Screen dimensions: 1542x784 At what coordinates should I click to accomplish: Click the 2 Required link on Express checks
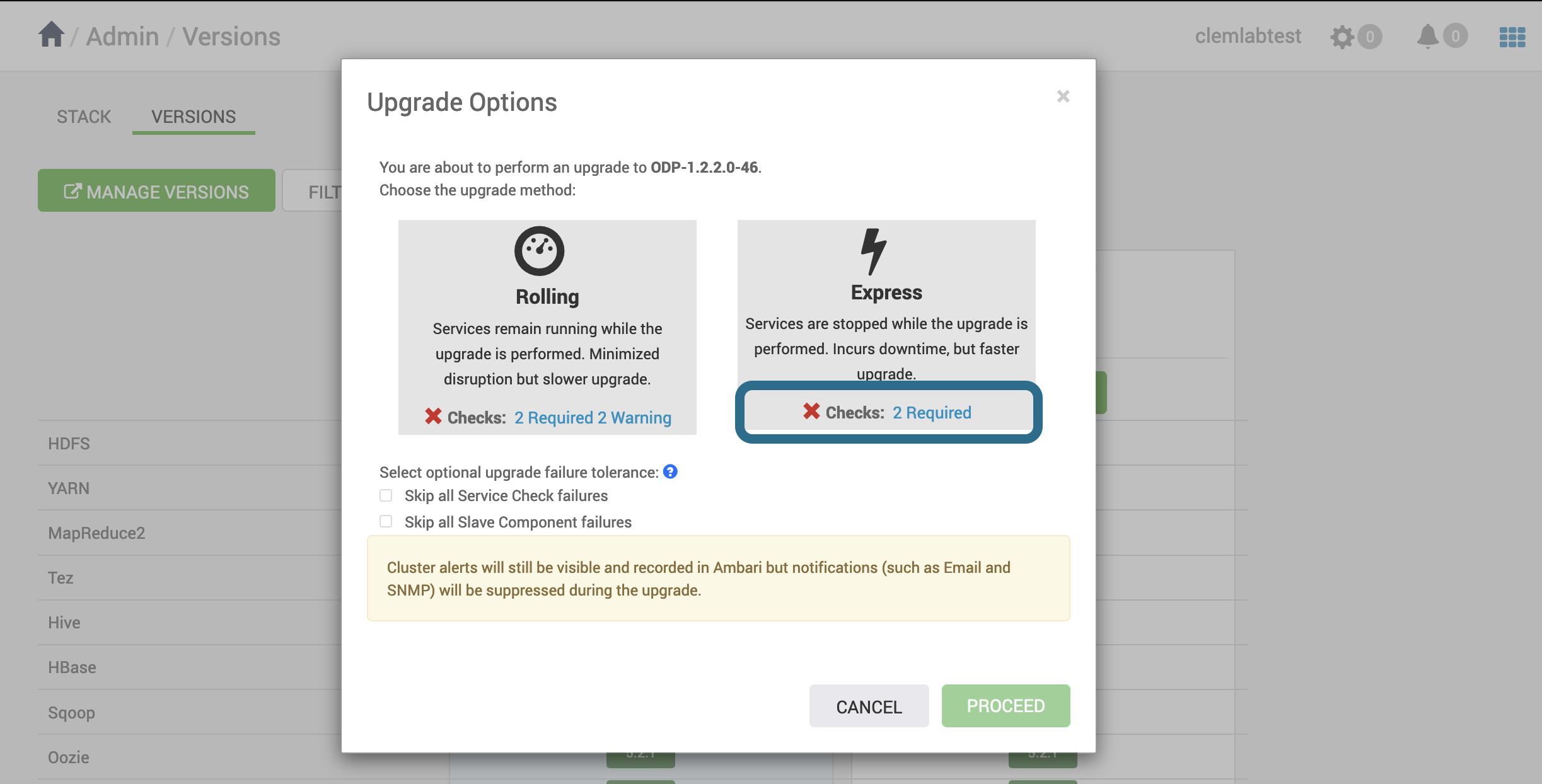pyautogui.click(x=931, y=412)
